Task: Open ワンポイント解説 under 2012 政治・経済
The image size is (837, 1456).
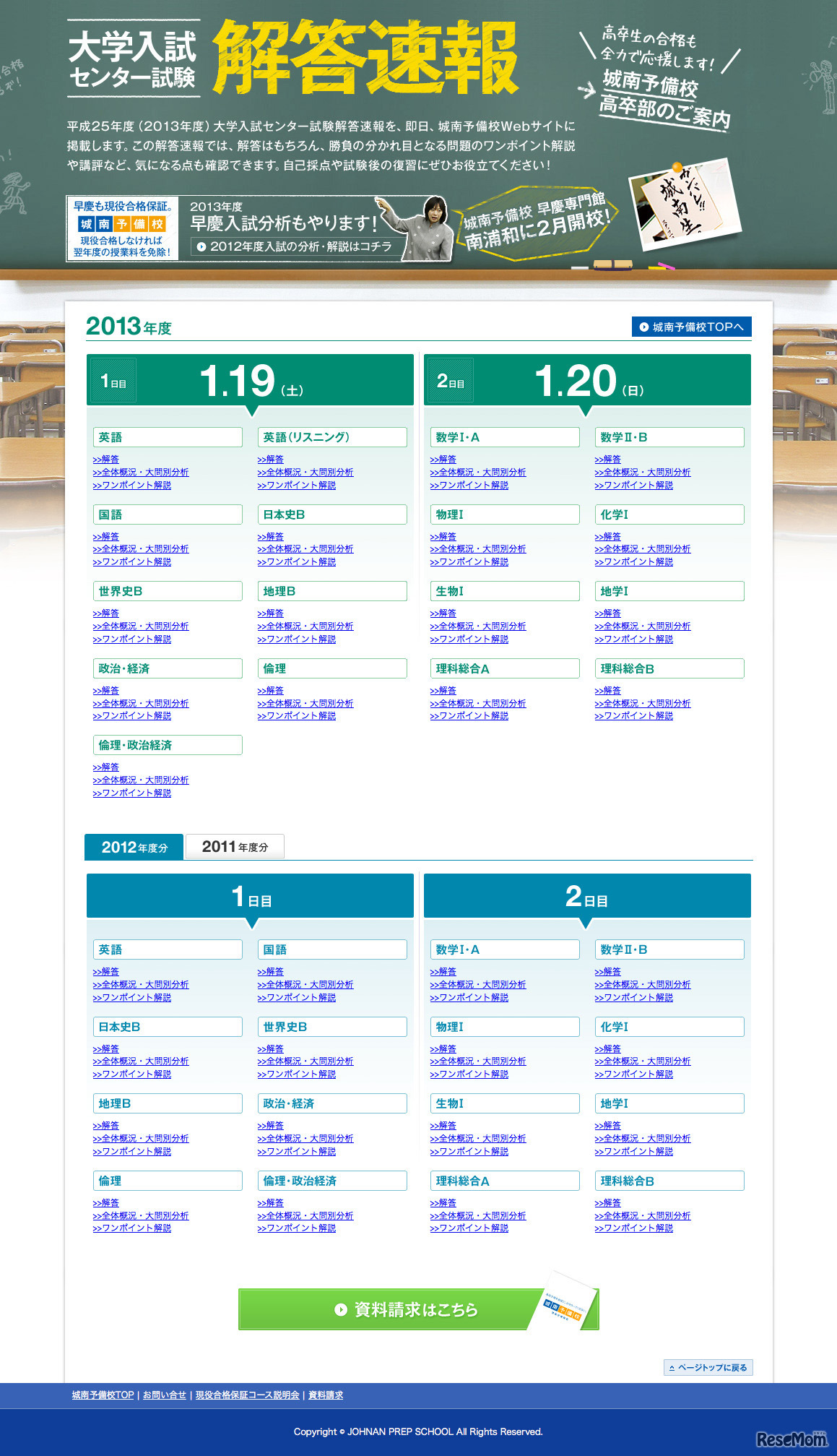Action: coord(296,1151)
